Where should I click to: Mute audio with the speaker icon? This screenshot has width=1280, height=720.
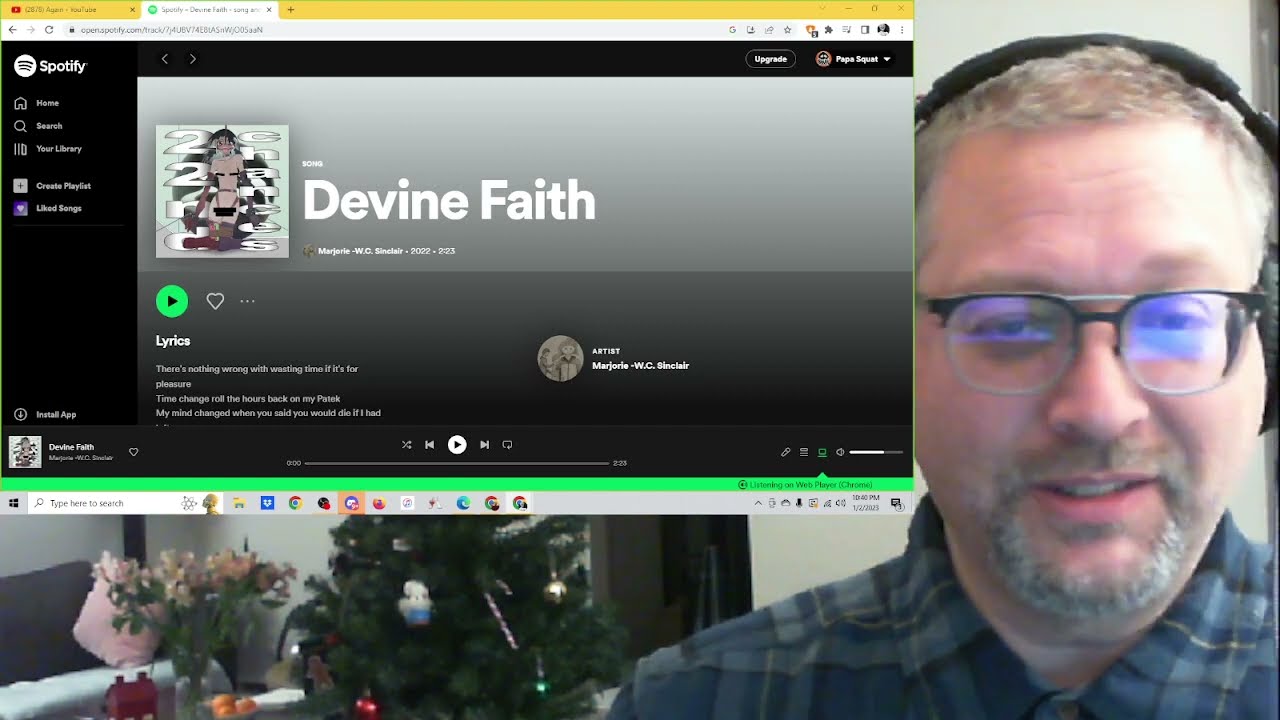tap(840, 452)
